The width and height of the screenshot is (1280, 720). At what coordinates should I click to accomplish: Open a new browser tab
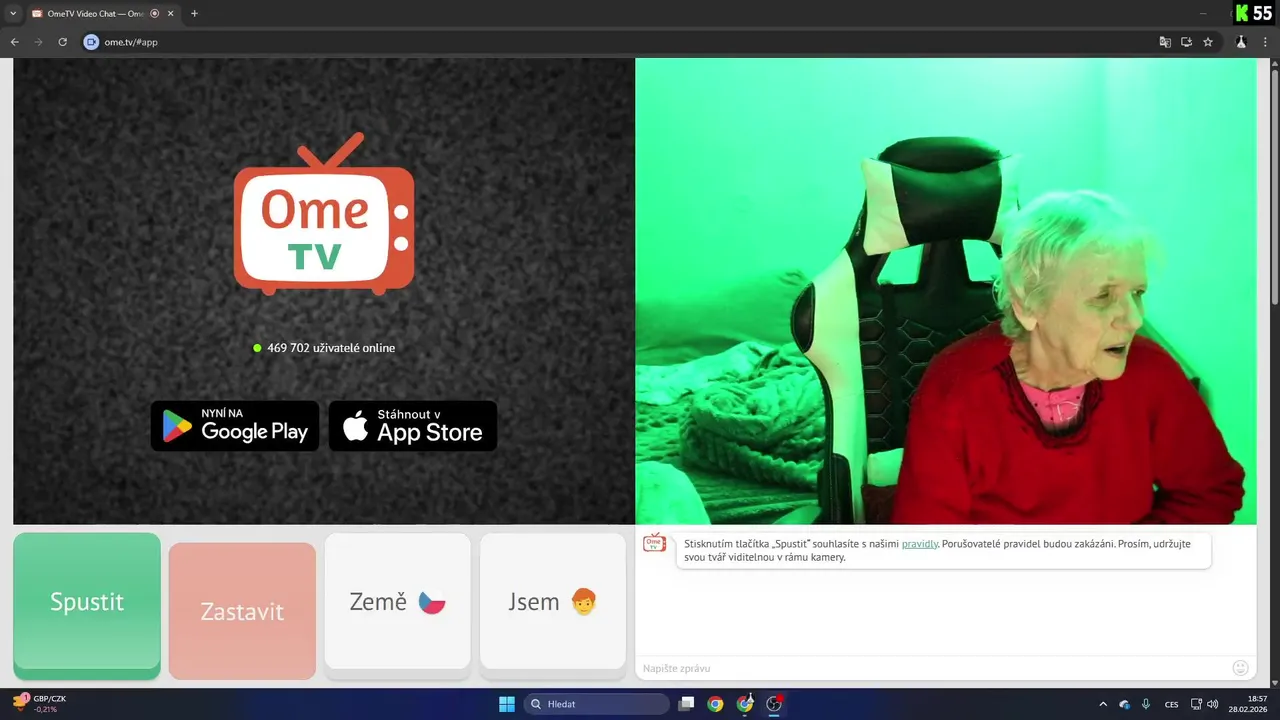click(x=194, y=14)
